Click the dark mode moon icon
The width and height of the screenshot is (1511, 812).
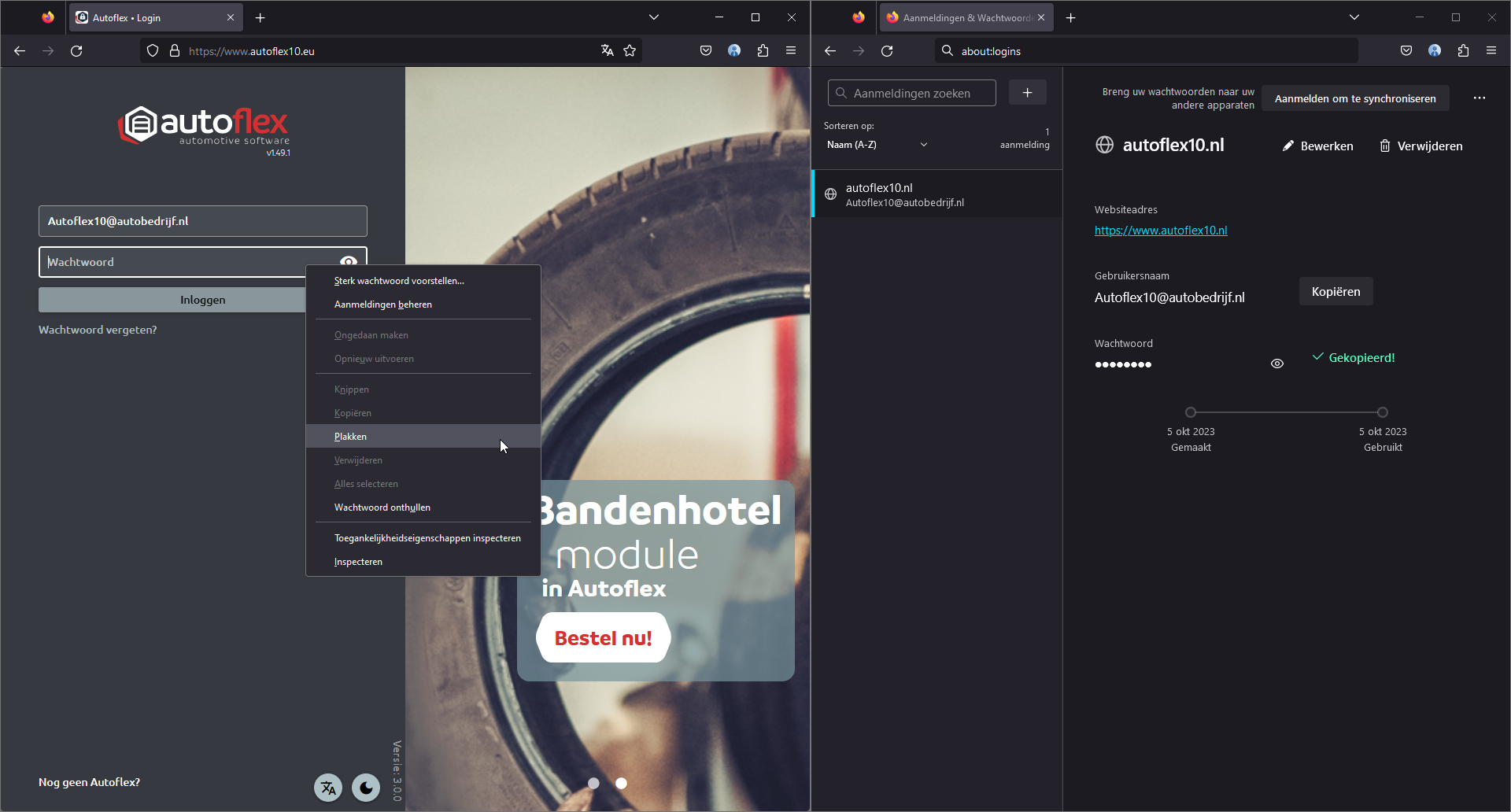tap(366, 788)
